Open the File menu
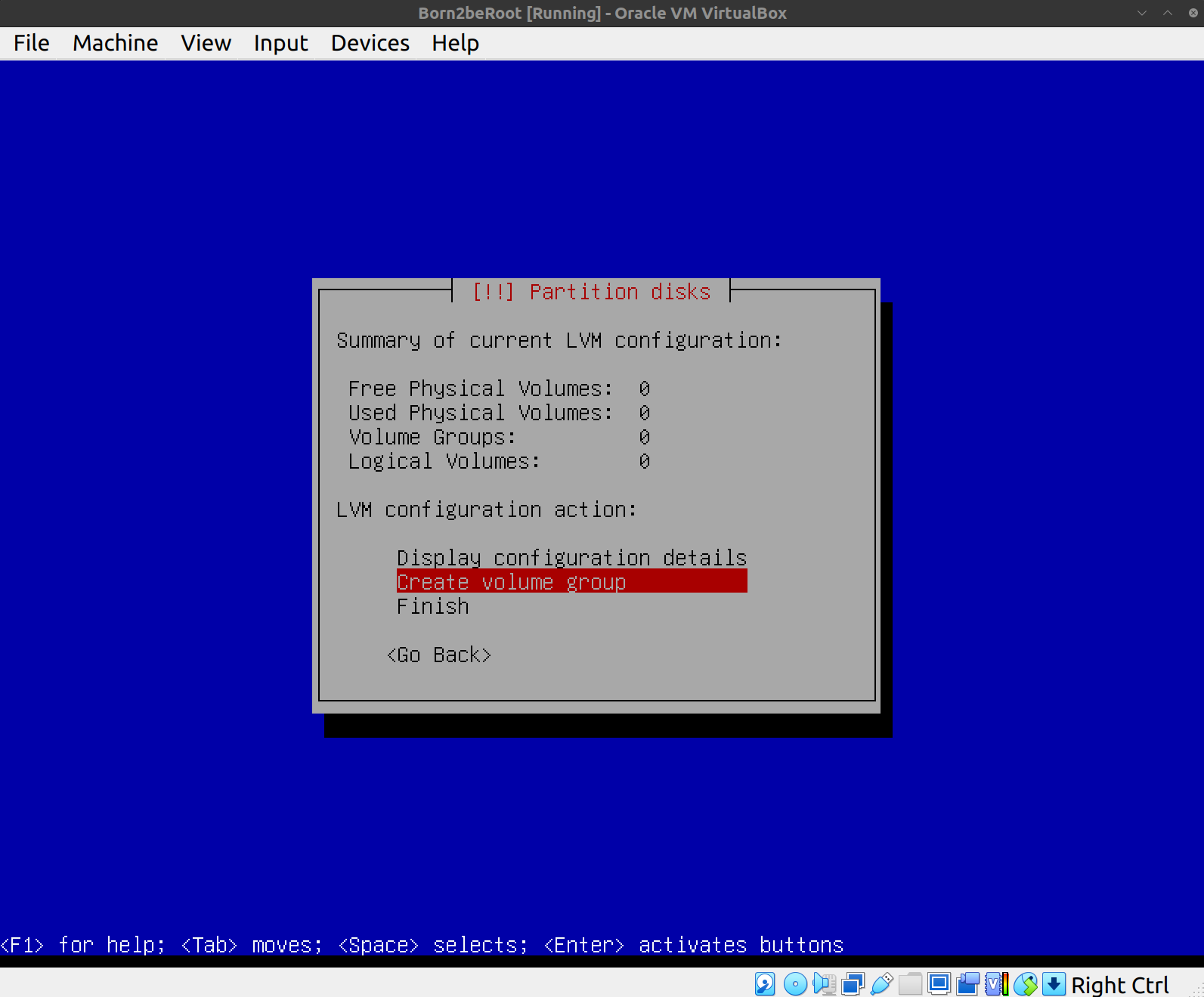Screen dimensions: 1204x997 click(x=32, y=43)
